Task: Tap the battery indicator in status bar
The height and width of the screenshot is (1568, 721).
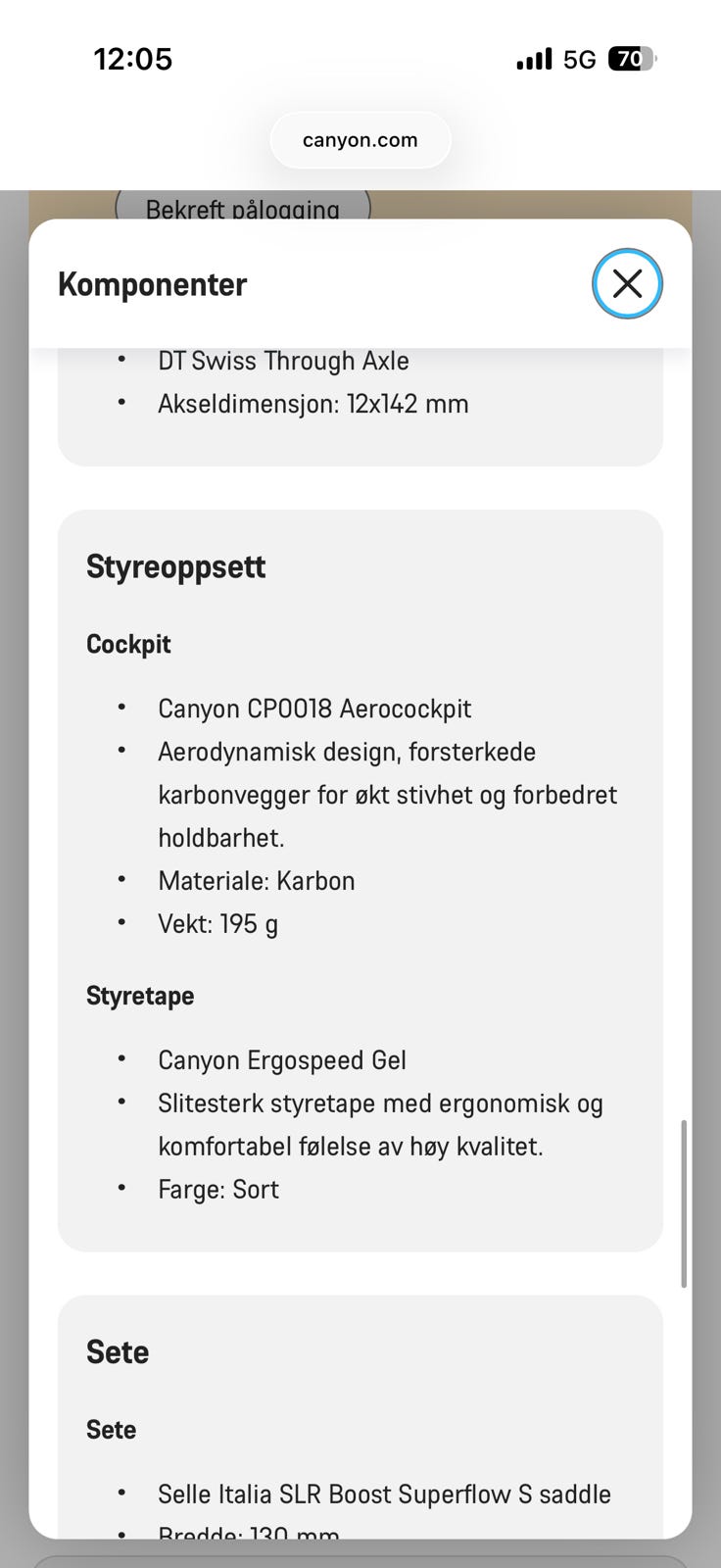Action: (x=631, y=60)
